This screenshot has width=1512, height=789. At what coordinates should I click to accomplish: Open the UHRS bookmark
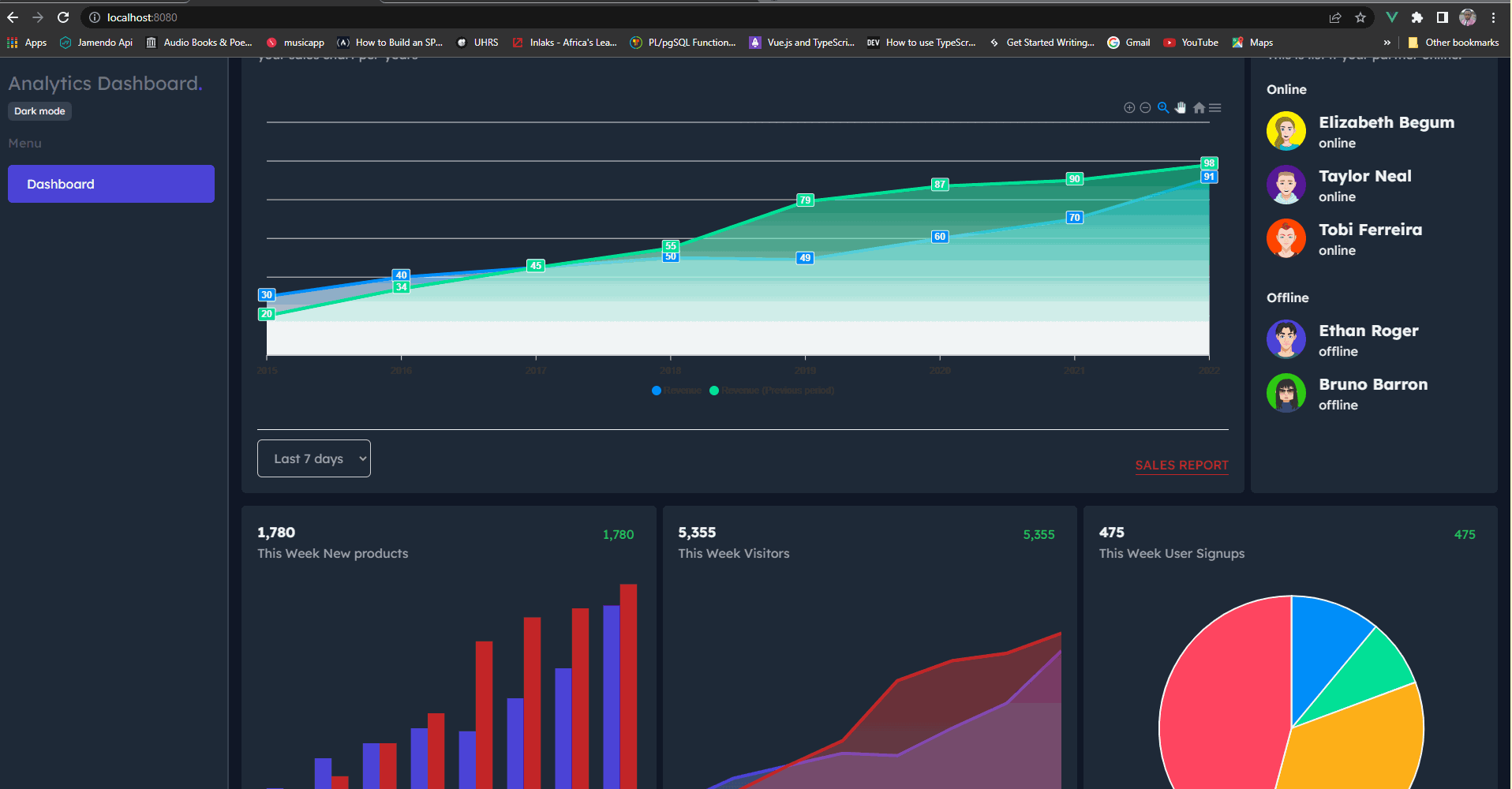pos(477,43)
